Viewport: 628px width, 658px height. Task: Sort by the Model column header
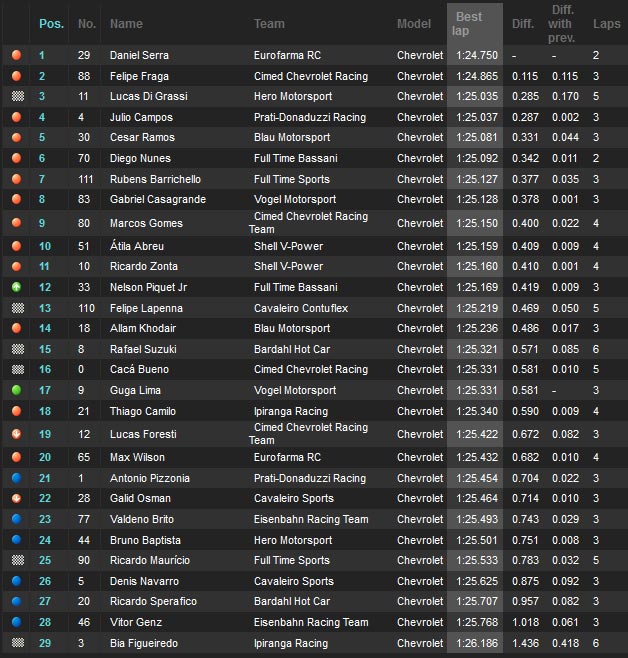pos(414,24)
